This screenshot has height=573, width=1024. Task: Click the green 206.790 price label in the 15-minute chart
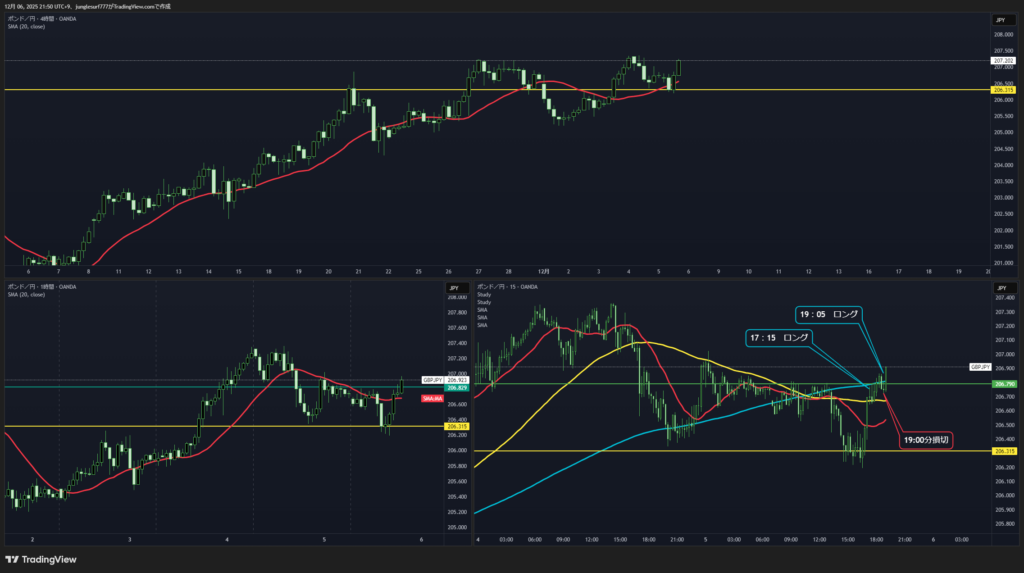click(1002, 384)
